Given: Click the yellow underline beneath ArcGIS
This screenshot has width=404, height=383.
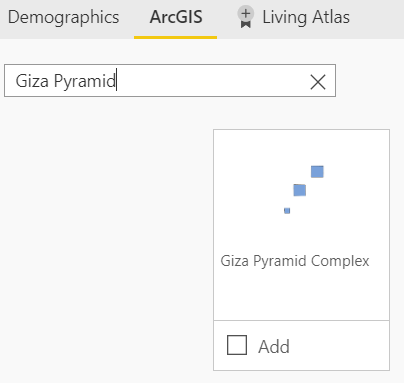Looking at the screenshot, I should tap(175, 38).
